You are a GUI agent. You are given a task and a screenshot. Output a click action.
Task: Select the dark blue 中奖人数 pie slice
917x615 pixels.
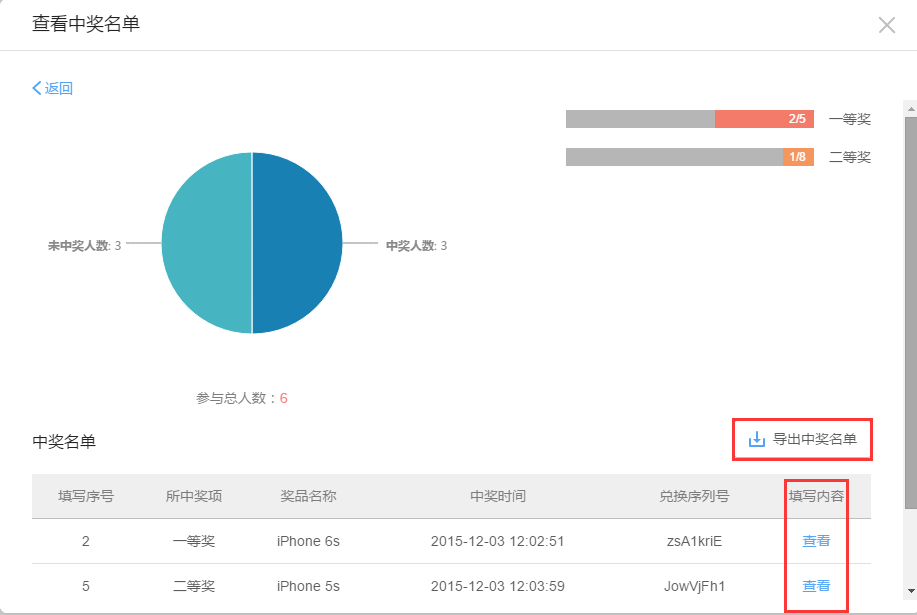297,243
